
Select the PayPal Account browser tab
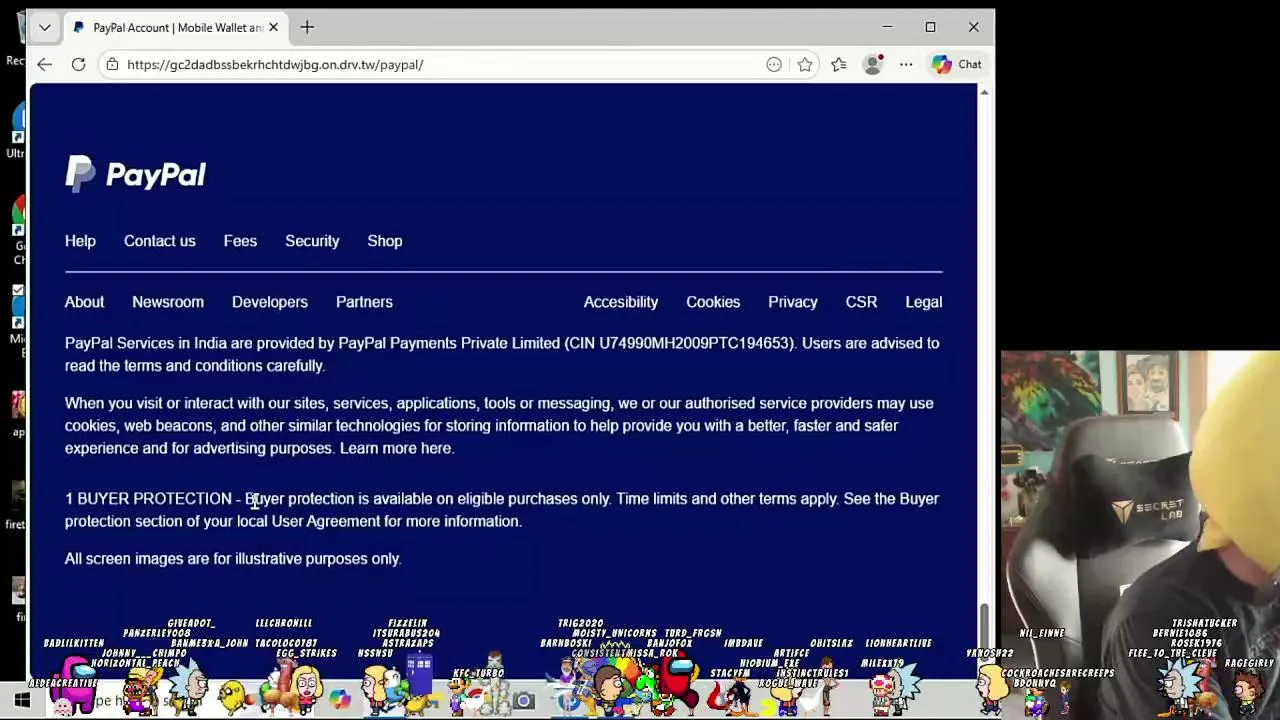[175, 28]
